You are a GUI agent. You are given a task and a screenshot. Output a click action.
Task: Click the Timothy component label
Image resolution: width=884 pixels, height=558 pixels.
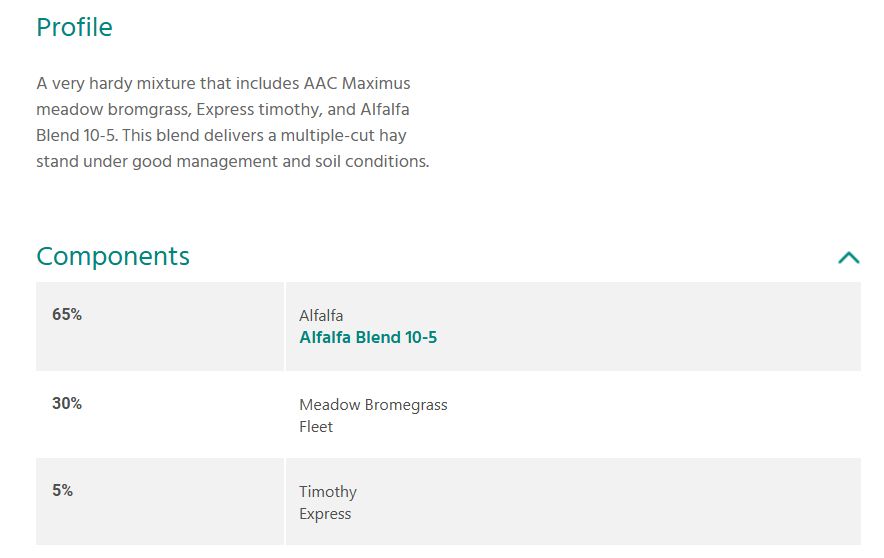click(328, 492)
